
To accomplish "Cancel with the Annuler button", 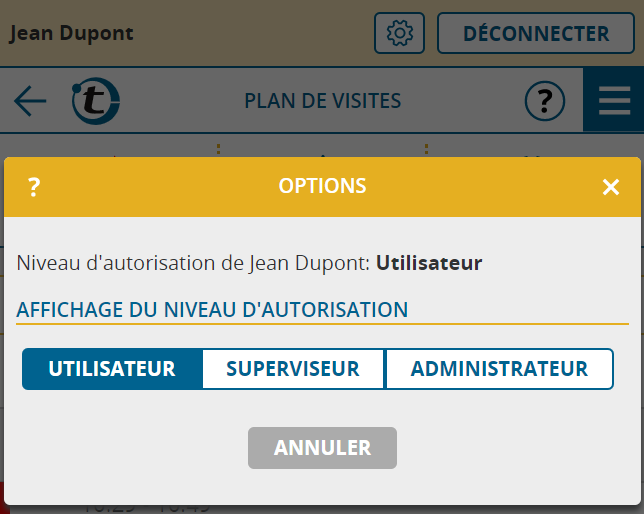I will click(322, 447).
